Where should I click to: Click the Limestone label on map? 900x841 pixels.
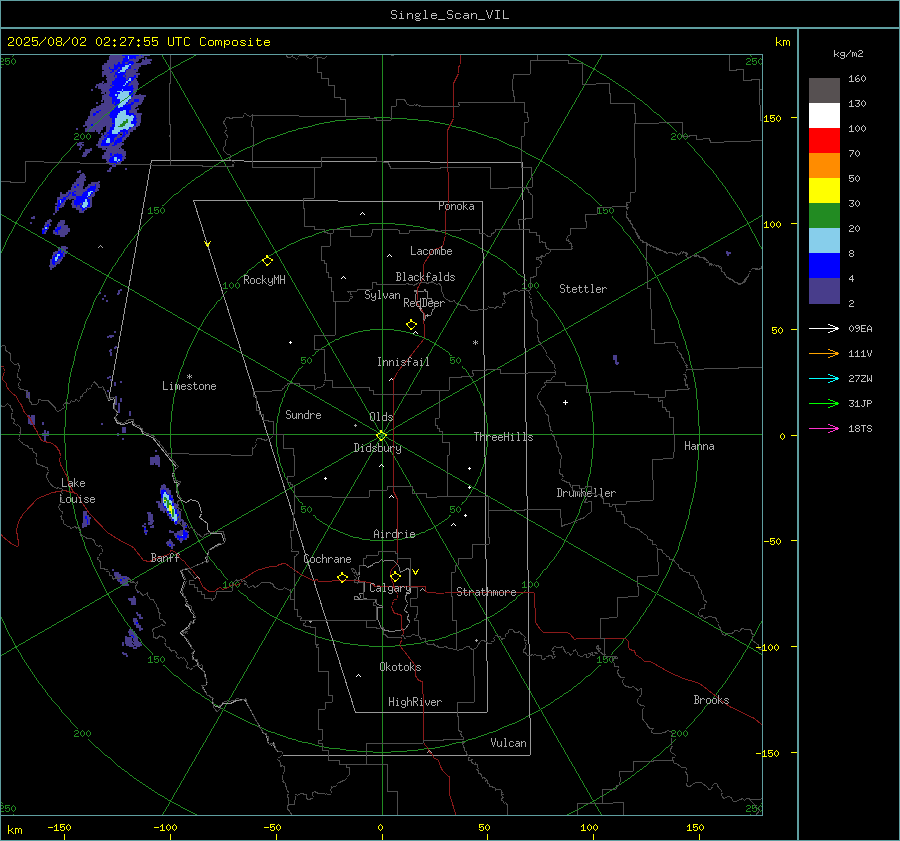point(189,386)
